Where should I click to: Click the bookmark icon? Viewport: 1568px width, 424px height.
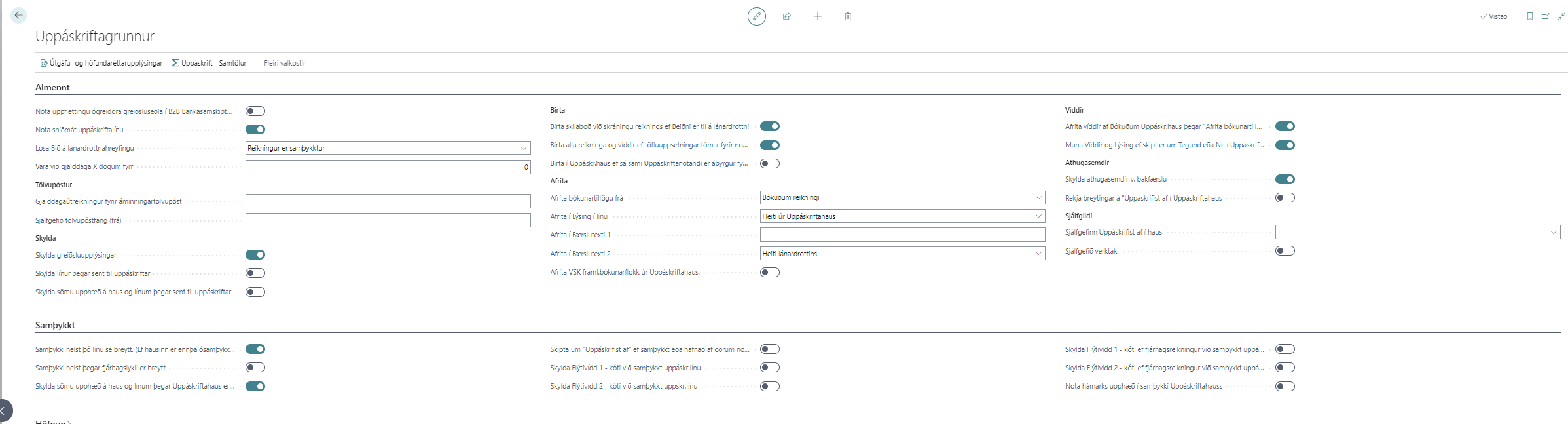pyautogui.click(x=1529, y=16)
